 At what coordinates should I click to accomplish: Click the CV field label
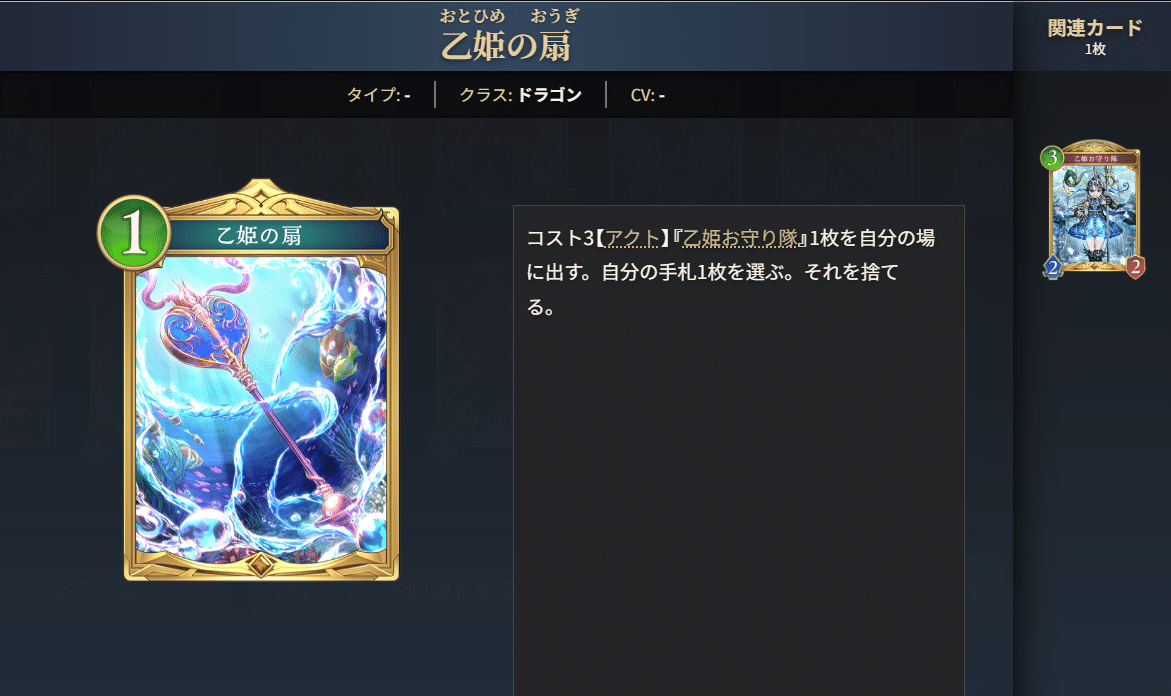pos(647,95)
